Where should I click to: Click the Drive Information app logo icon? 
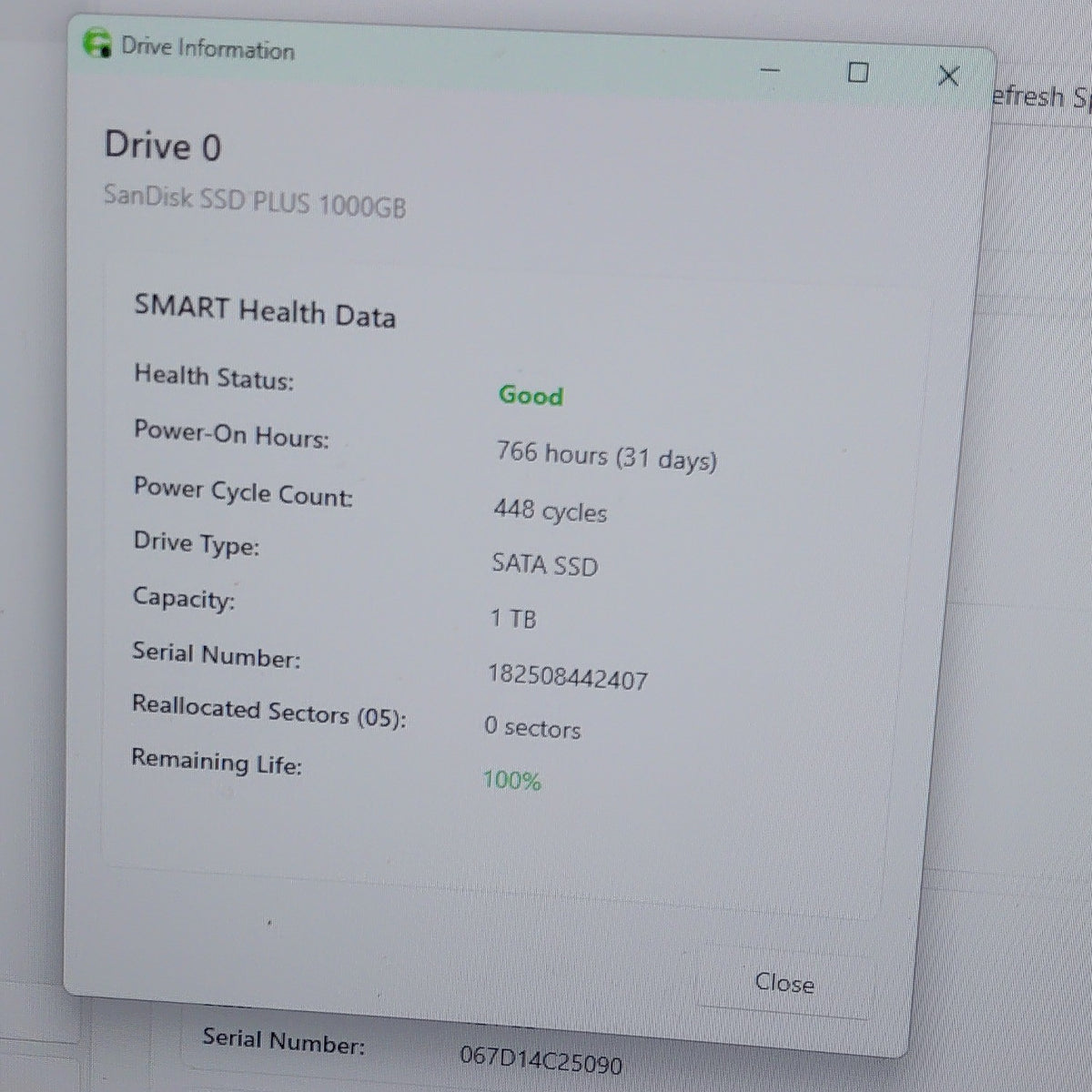(x=96, y=44)
